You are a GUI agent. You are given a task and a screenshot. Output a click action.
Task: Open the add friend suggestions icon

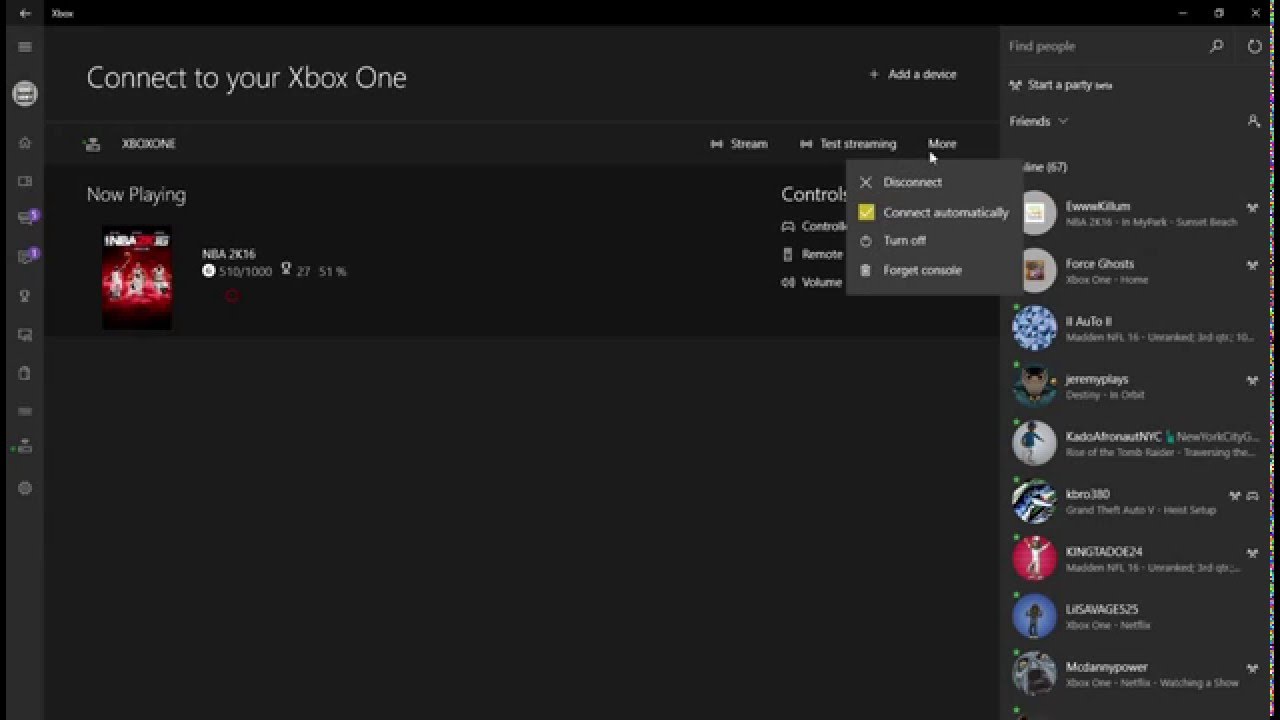tap(1254, 121)
